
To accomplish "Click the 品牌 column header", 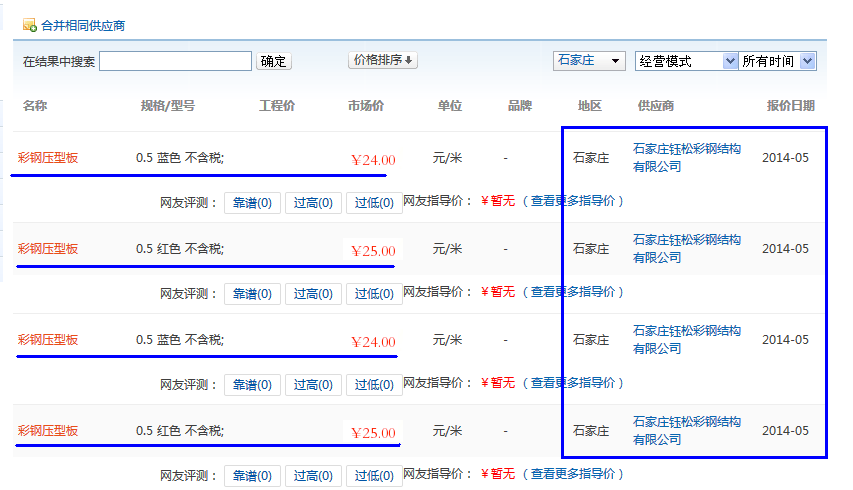I will [520, 106].
